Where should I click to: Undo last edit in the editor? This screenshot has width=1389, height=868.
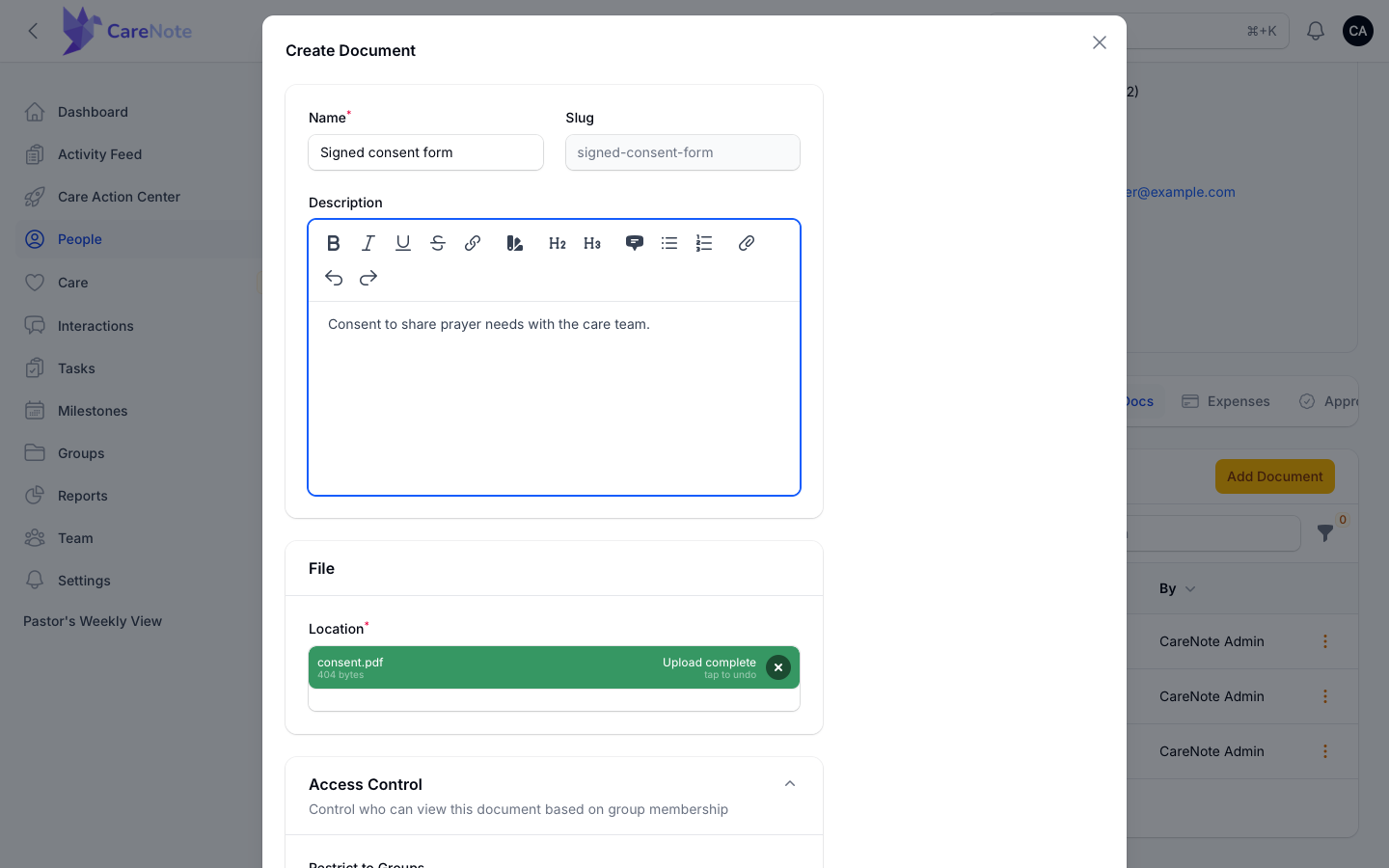point(334,278)
